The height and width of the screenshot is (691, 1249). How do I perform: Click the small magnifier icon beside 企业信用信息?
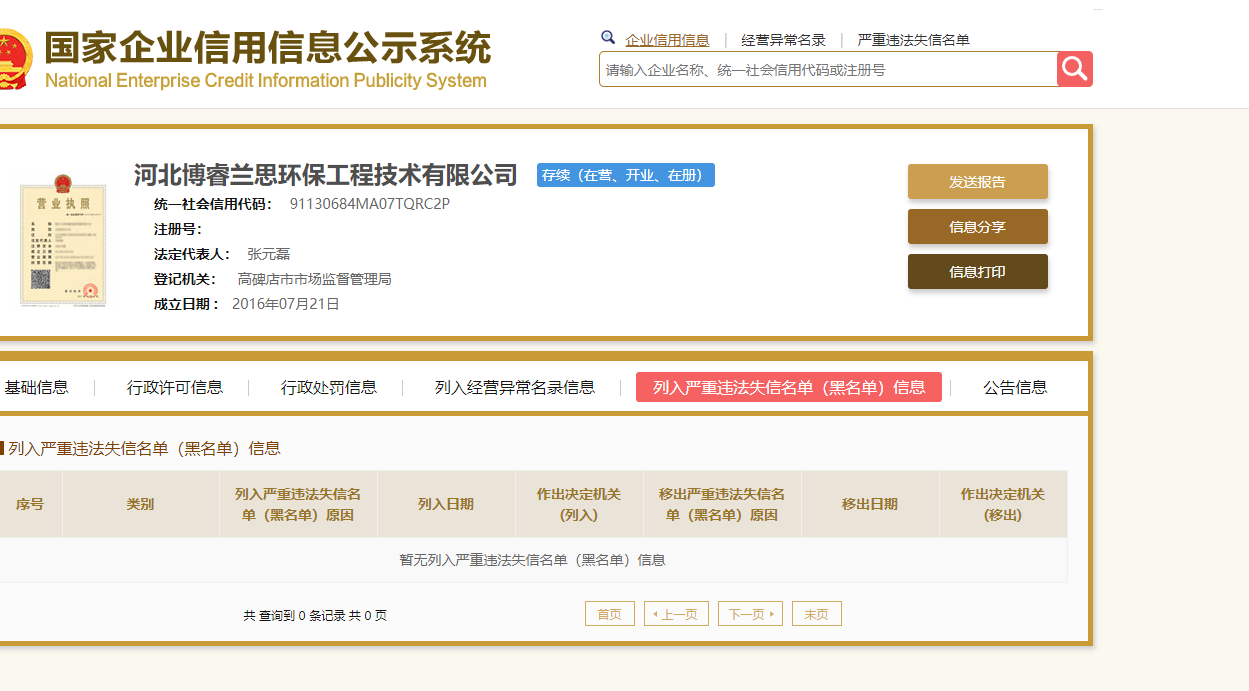click(608, 38)
